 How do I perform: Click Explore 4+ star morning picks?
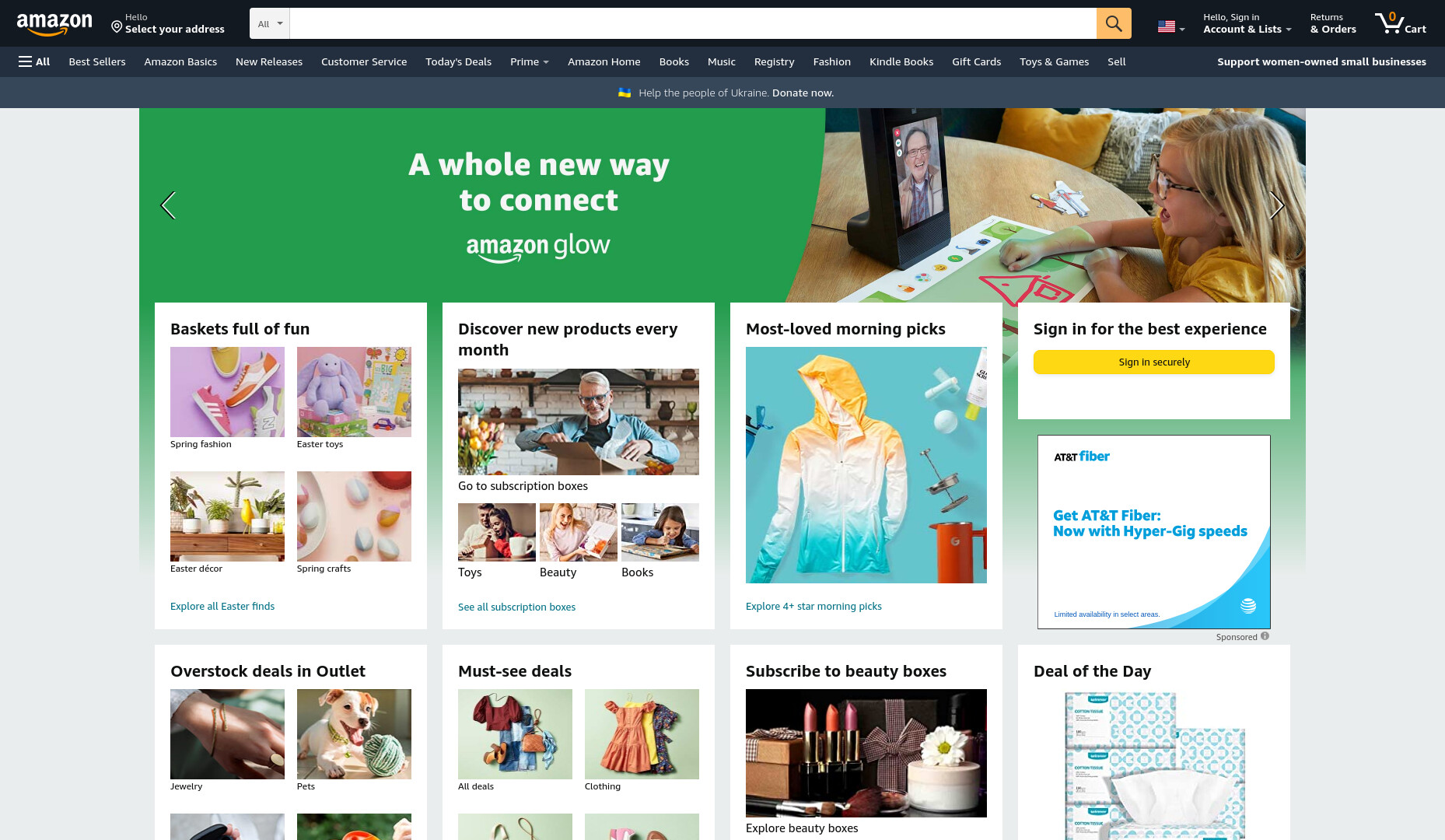coord(813,606)
